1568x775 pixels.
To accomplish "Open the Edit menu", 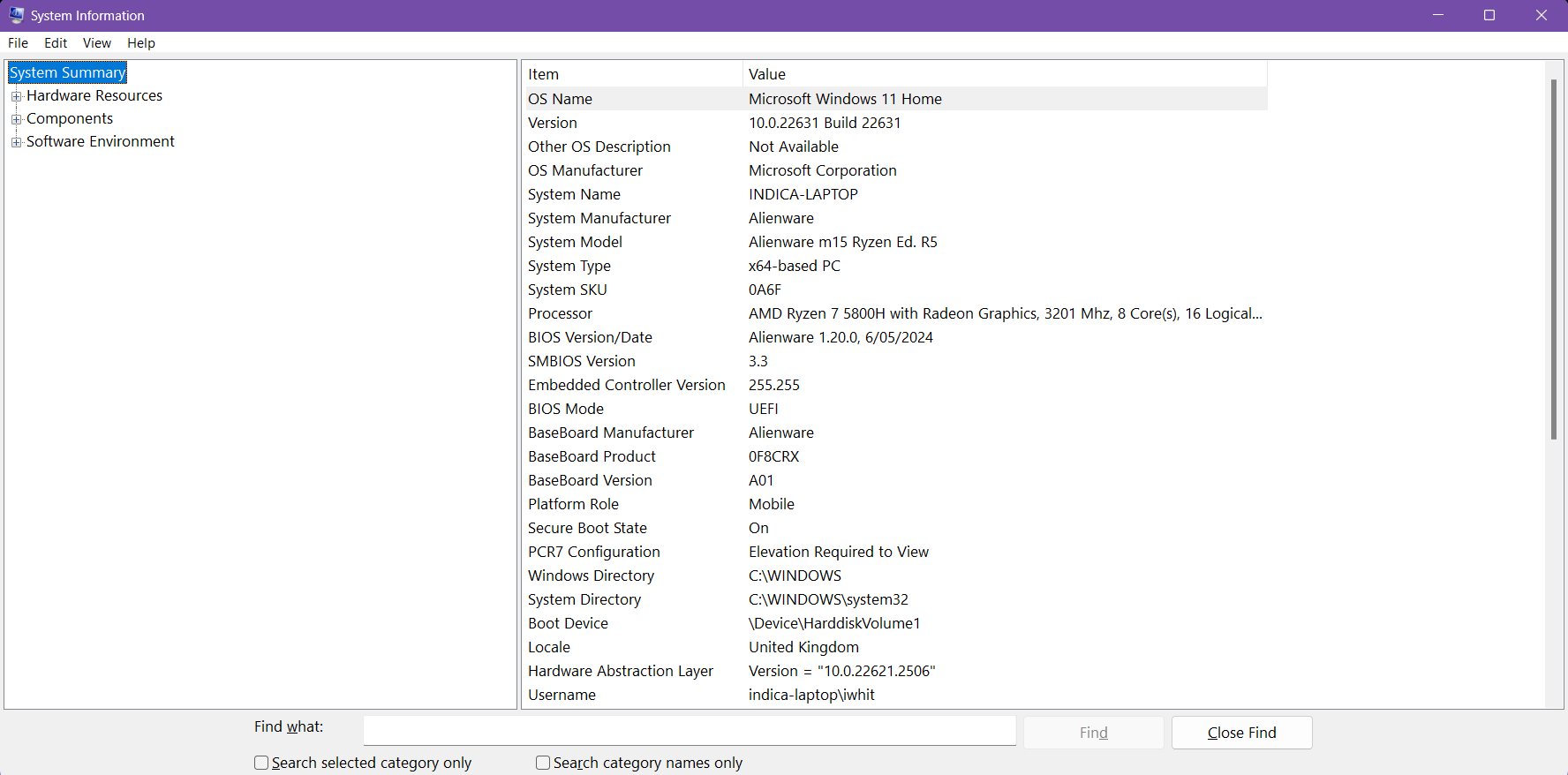I will [x=56, y=42].
